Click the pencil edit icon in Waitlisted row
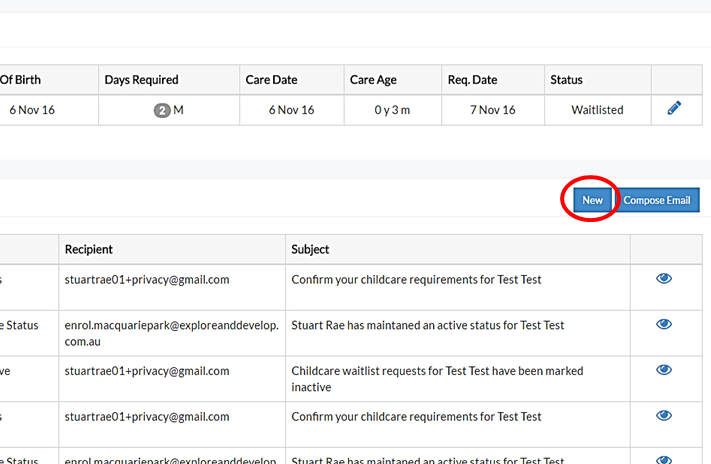Viewport: 711px width, 464px height. pyautogui.click(x=674, y=109)
